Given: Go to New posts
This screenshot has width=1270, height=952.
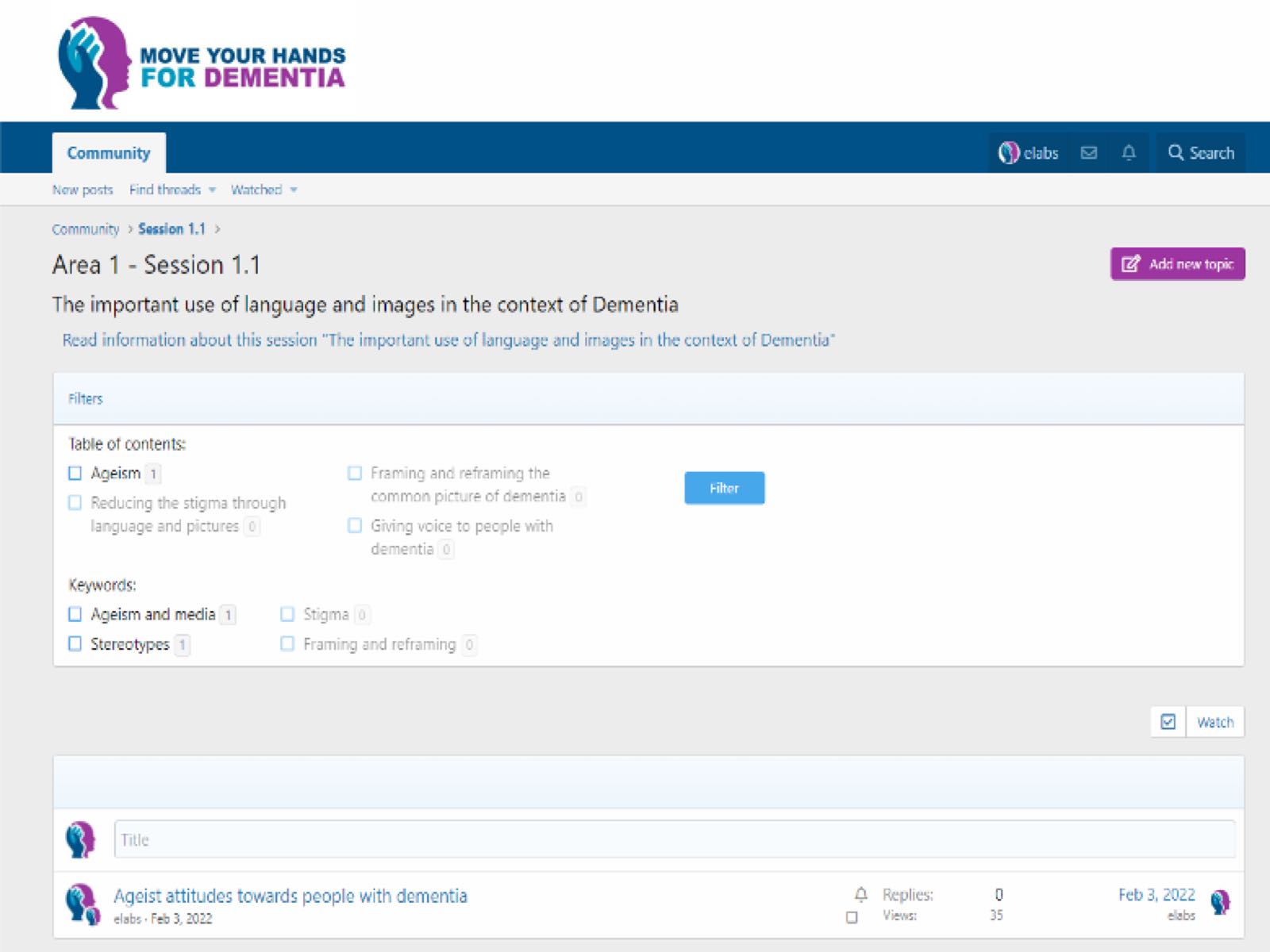Looking at the screenshot, I should pos(83,190).
